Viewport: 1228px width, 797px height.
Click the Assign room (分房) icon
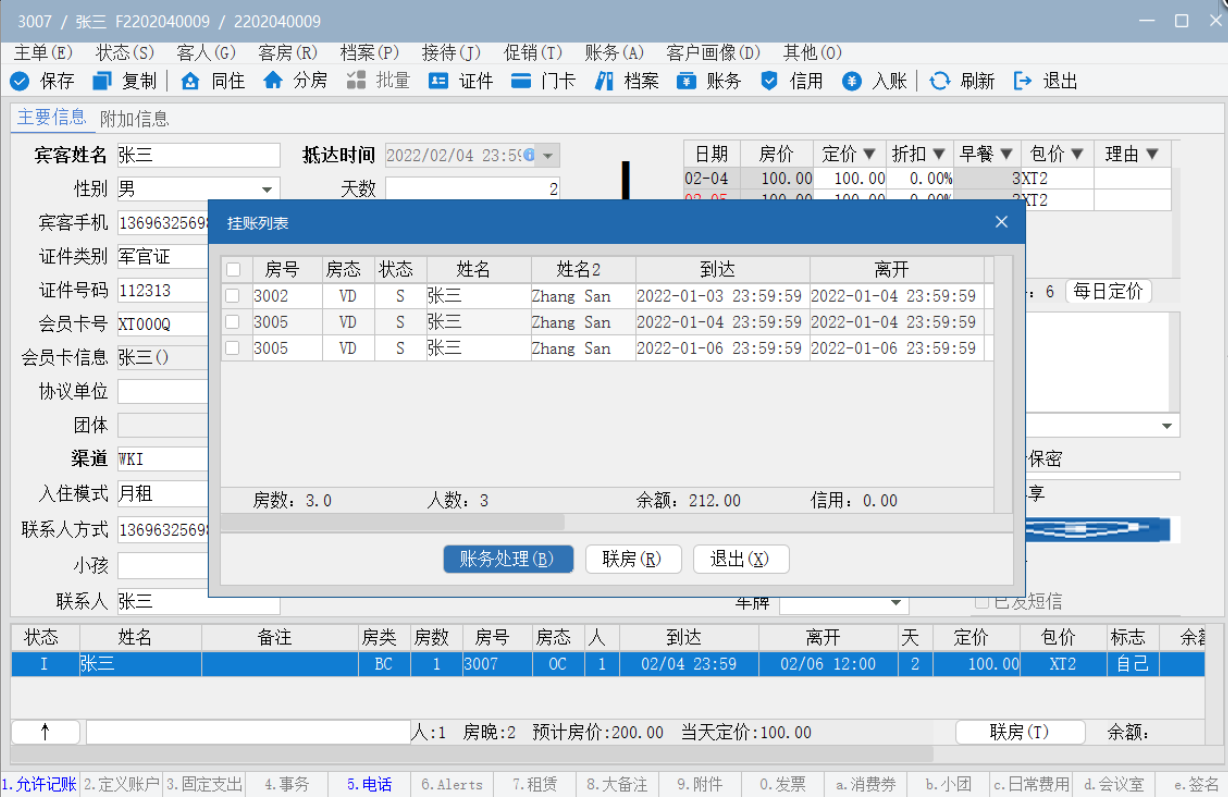point(273,81)
